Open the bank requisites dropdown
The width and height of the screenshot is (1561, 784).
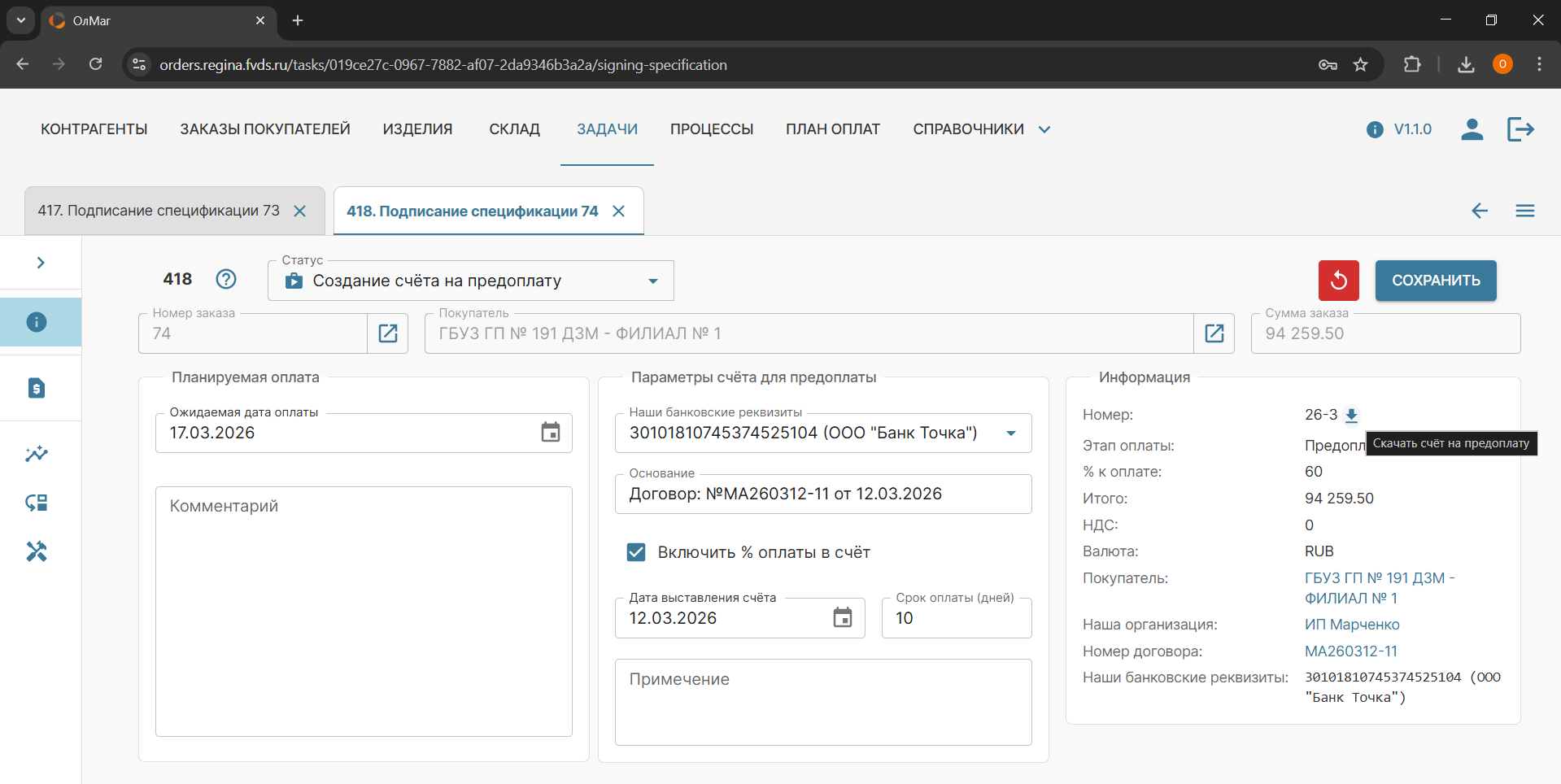tap(1010, 433)
